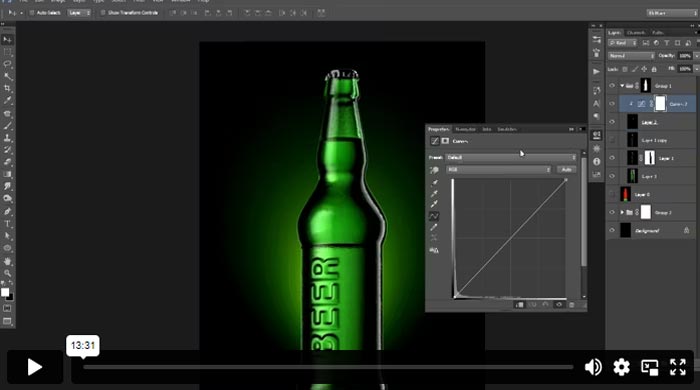The height and width of the screenshot is (390, 700).
Task: Expand the Group 2 folder
Action: click(622, 212)
